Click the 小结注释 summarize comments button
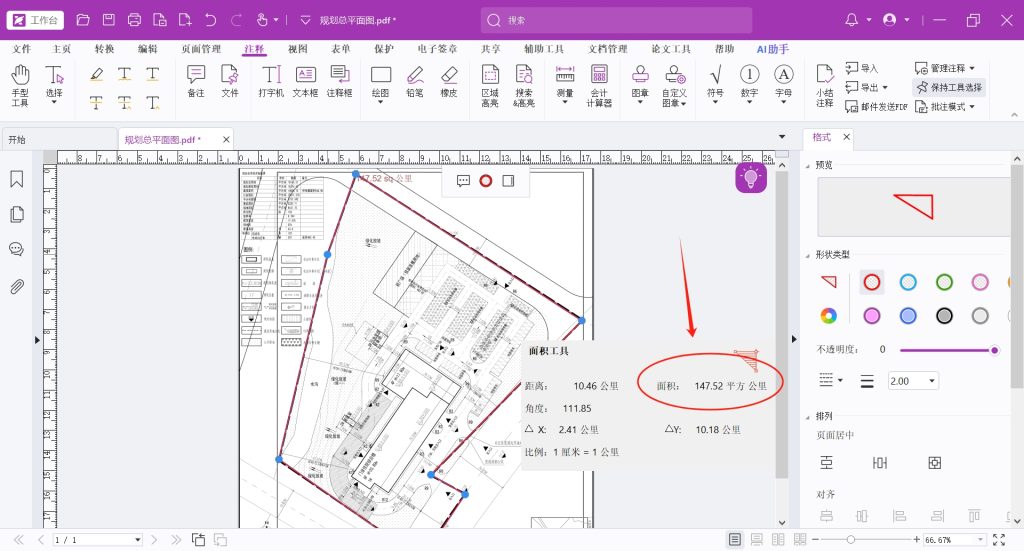The image size is (1024, 551). point(824,86)
